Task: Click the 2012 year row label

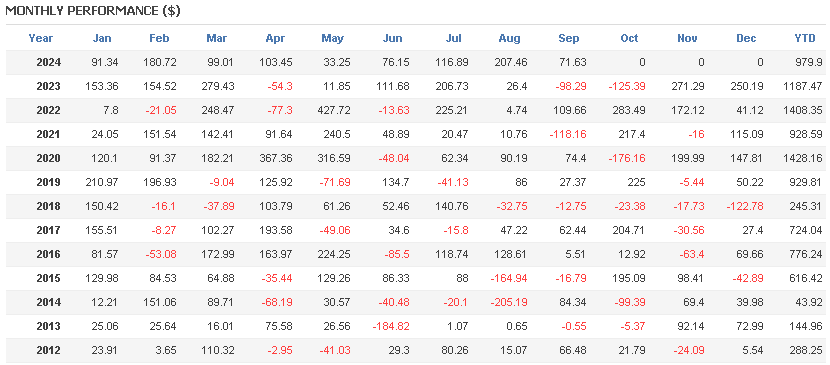Action: 49,350
